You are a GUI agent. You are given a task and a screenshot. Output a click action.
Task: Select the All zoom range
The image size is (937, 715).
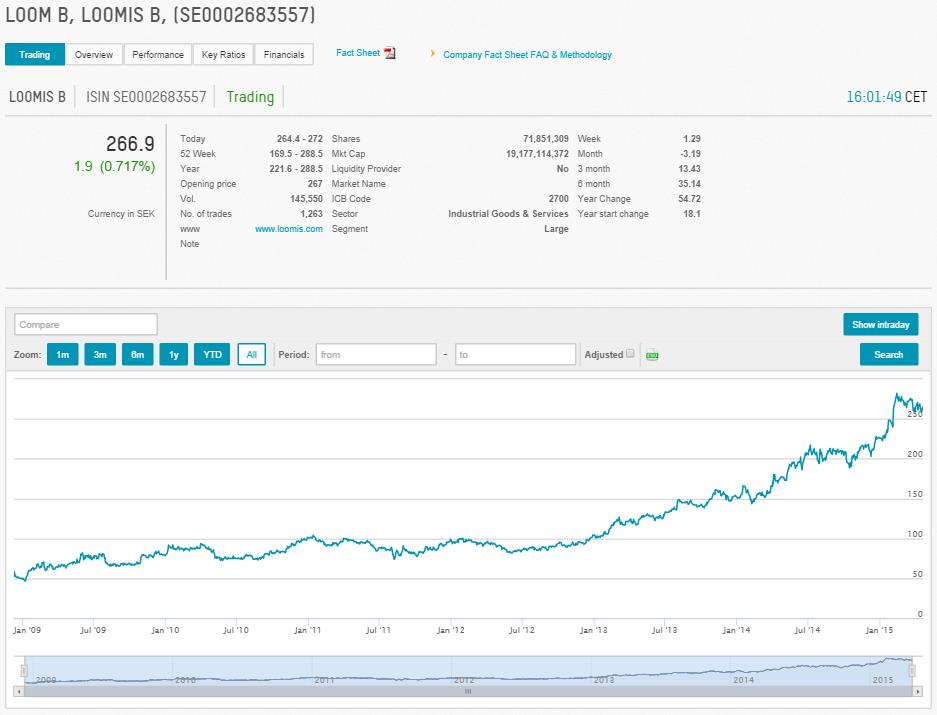point(252,355)
